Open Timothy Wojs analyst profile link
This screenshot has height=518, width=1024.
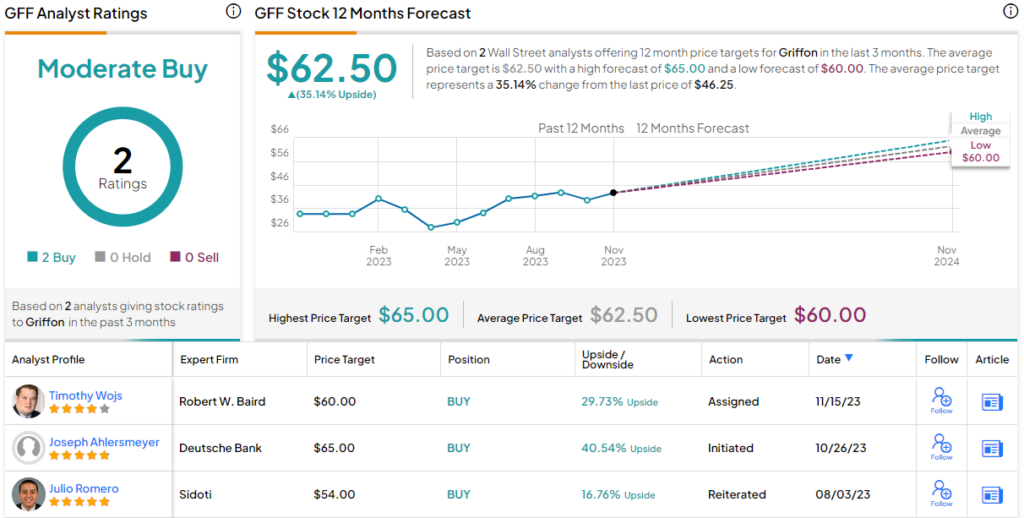[x=85, y=395]
